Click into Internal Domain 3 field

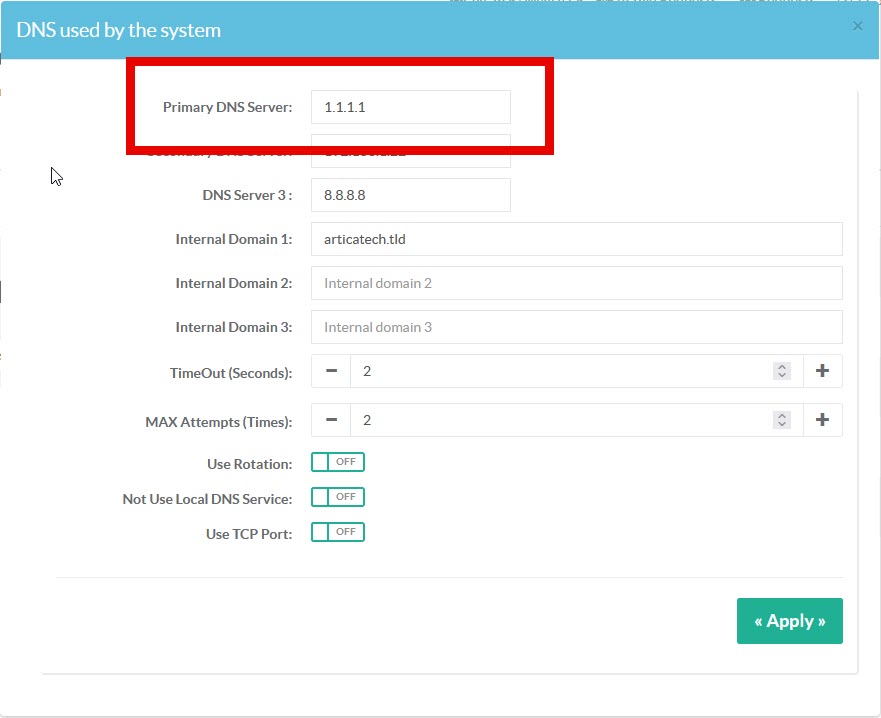pyautogui.click(x=576, y=327)
